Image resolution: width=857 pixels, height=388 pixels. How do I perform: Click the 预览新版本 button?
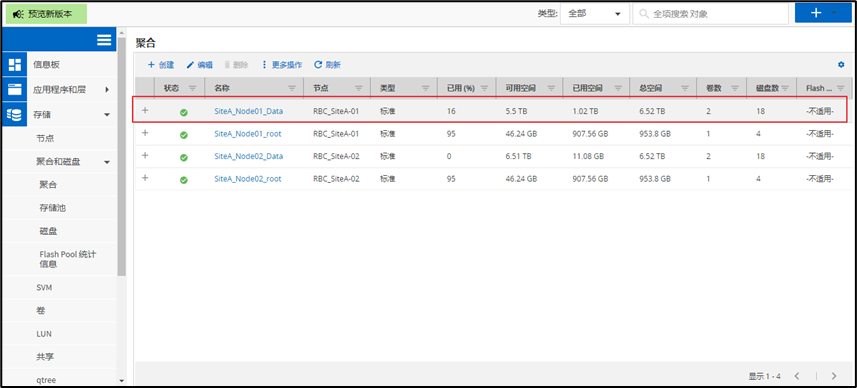[x=46, y=14]
